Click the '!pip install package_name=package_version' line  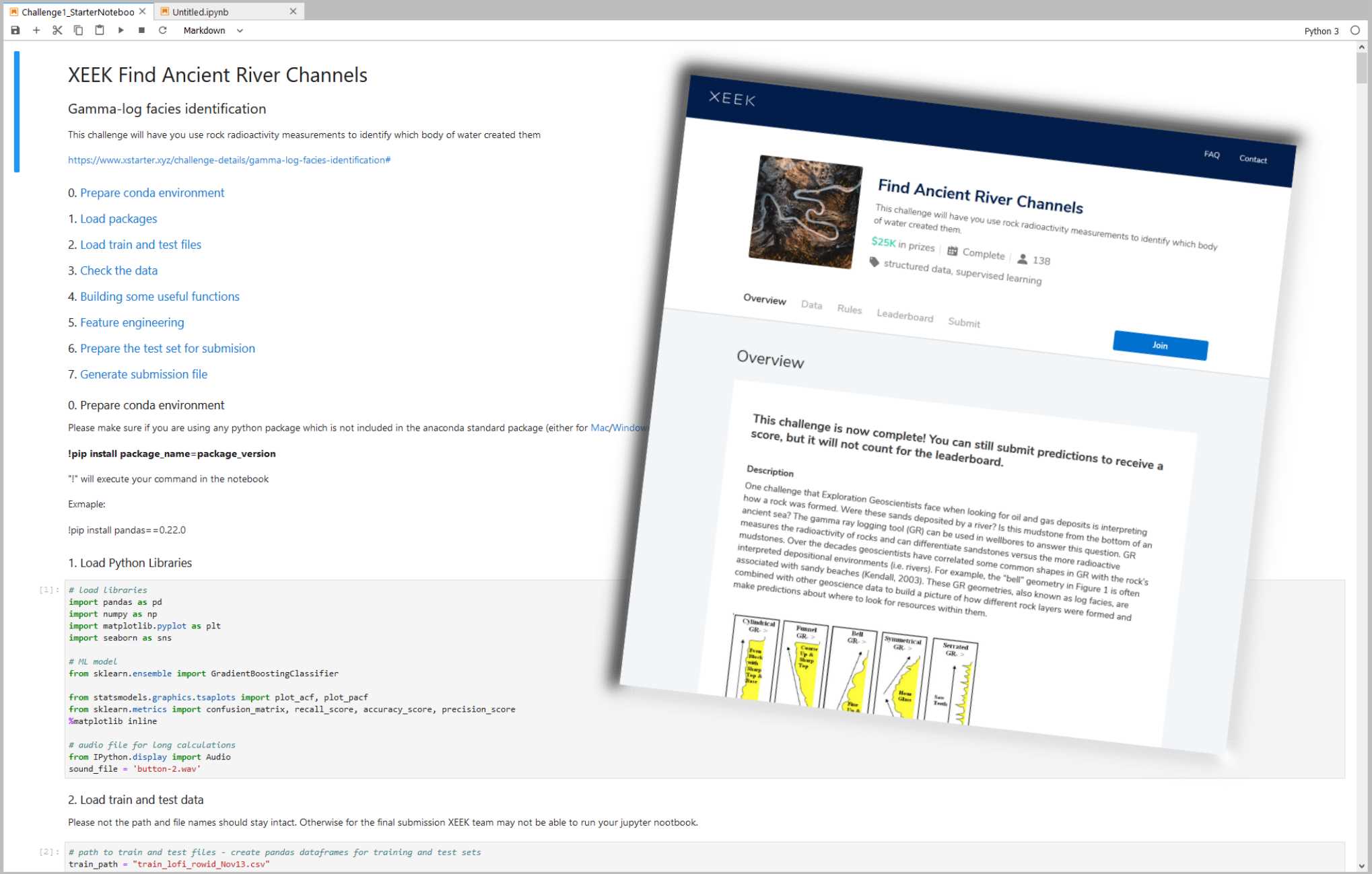point(172,453)
